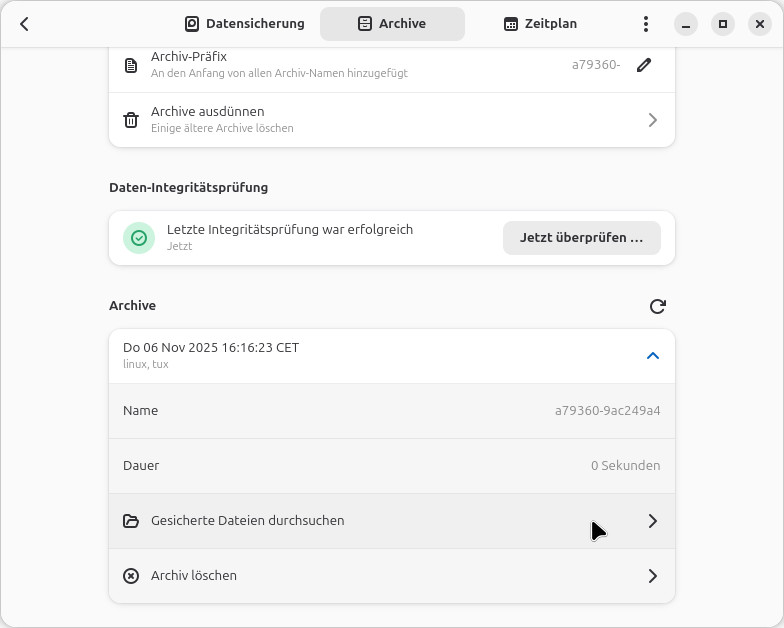
Task: Click chevron on Gesicherte Dateien durchsuchen row
Action: coord(653,521)
